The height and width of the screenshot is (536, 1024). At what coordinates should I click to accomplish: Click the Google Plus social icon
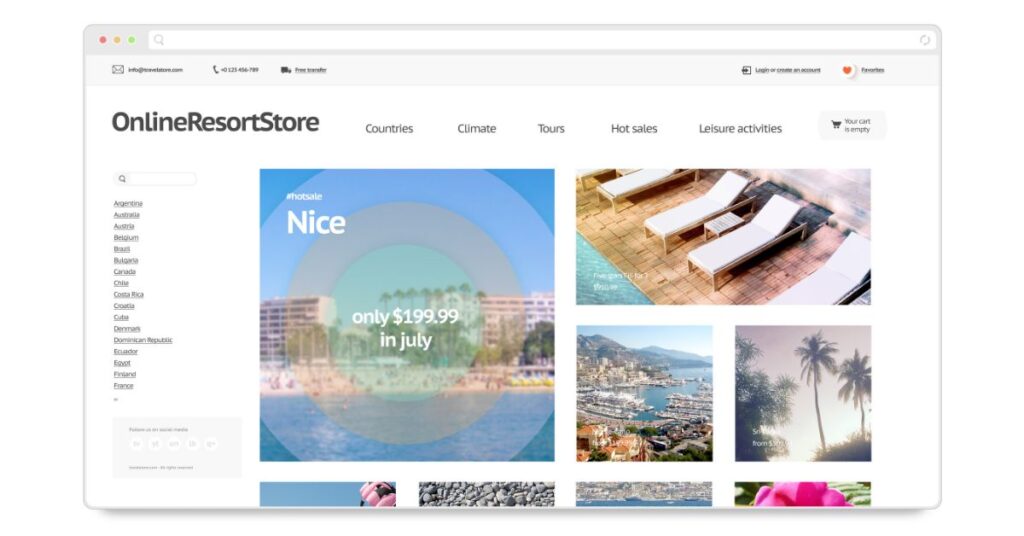coord(210,443)
